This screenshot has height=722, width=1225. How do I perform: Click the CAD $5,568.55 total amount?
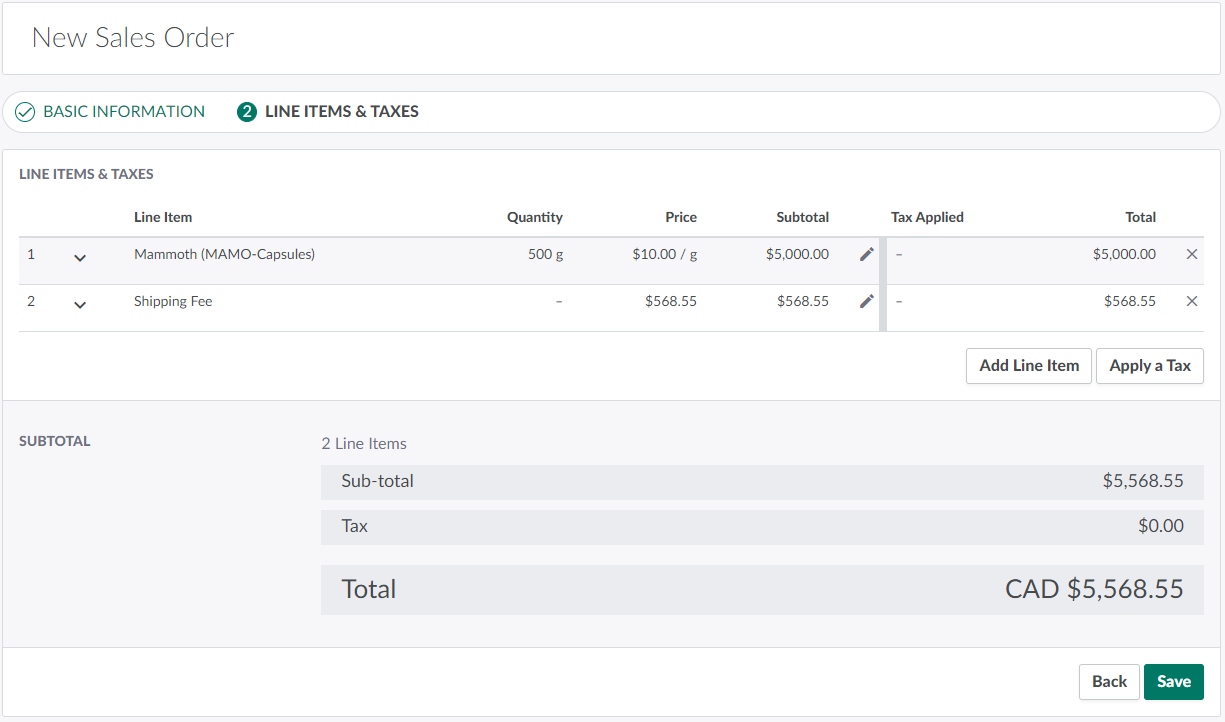click(x=1094, y=589)
